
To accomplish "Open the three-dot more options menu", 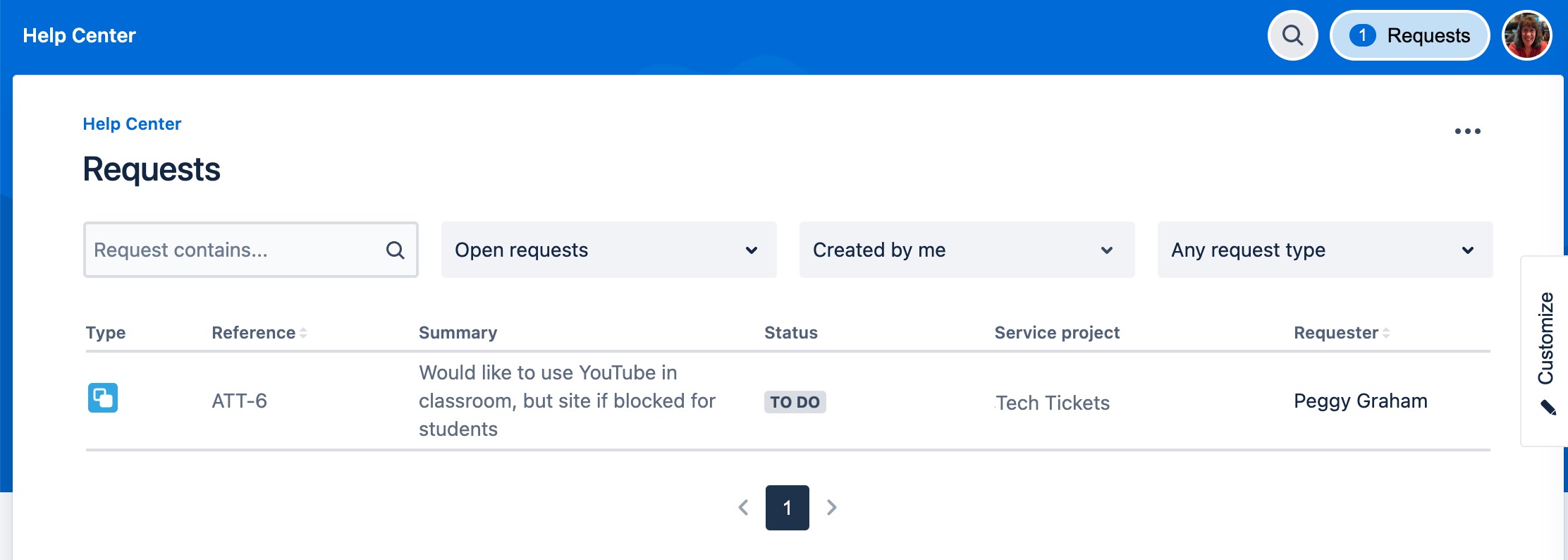I will pyautogui.click(x=1468, y=131).
